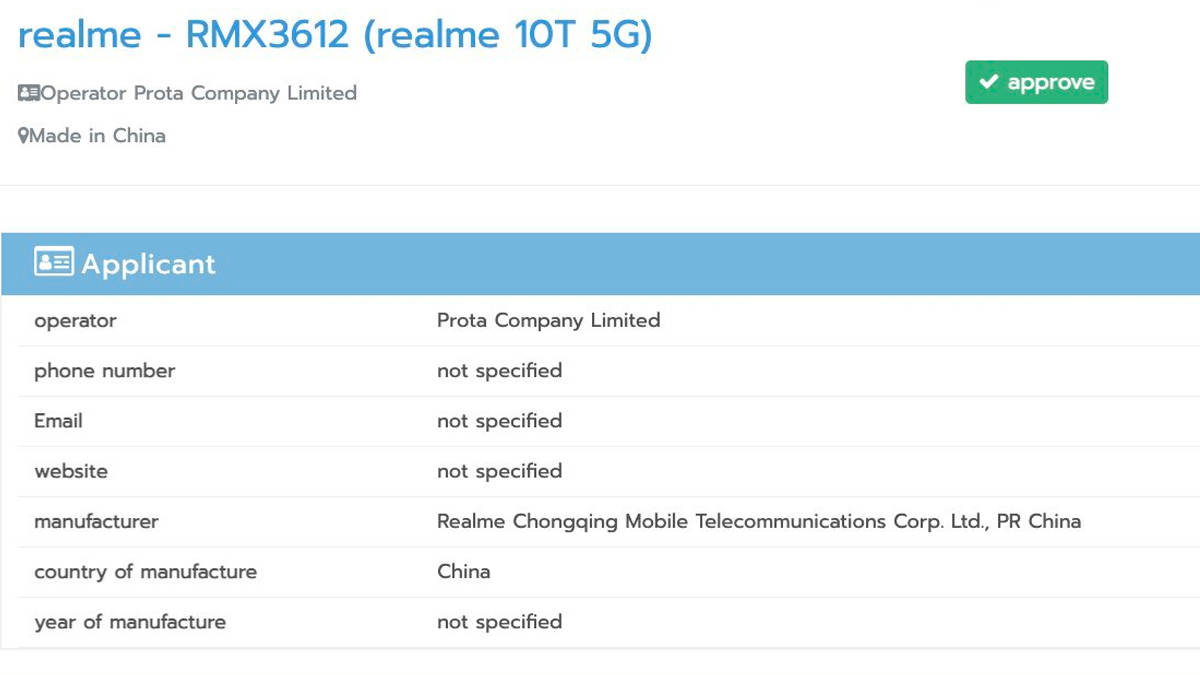
Task: Click the Prota Company Limited value
Action: click(x=548, y=321)
